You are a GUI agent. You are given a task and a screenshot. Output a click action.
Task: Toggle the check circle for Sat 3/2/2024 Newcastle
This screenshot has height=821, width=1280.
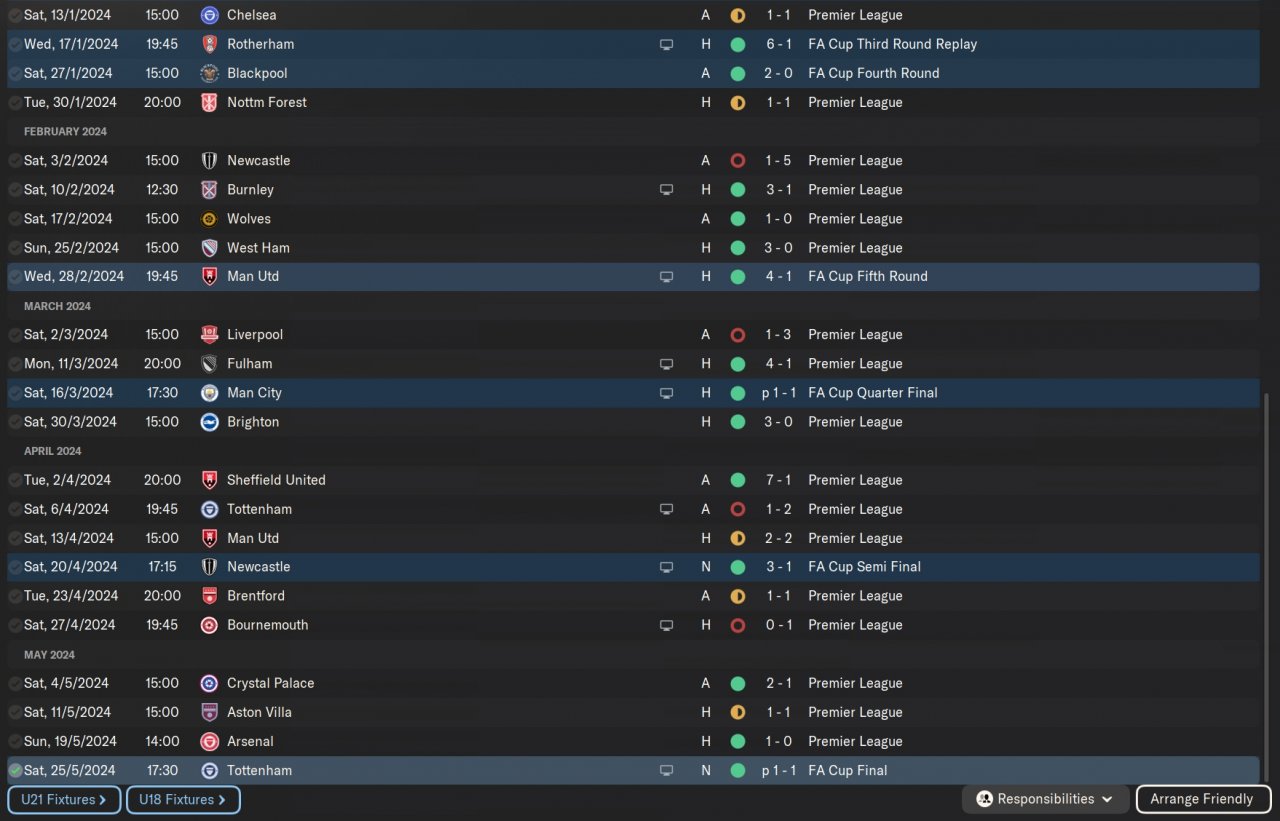(x=15, y=161)
